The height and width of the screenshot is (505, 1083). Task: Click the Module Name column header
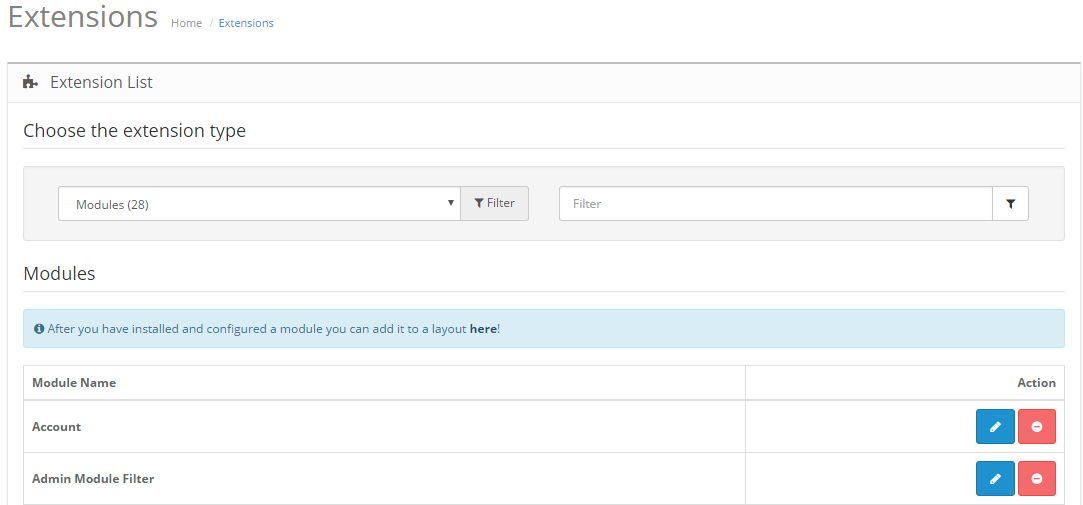[x=74, y=382]
